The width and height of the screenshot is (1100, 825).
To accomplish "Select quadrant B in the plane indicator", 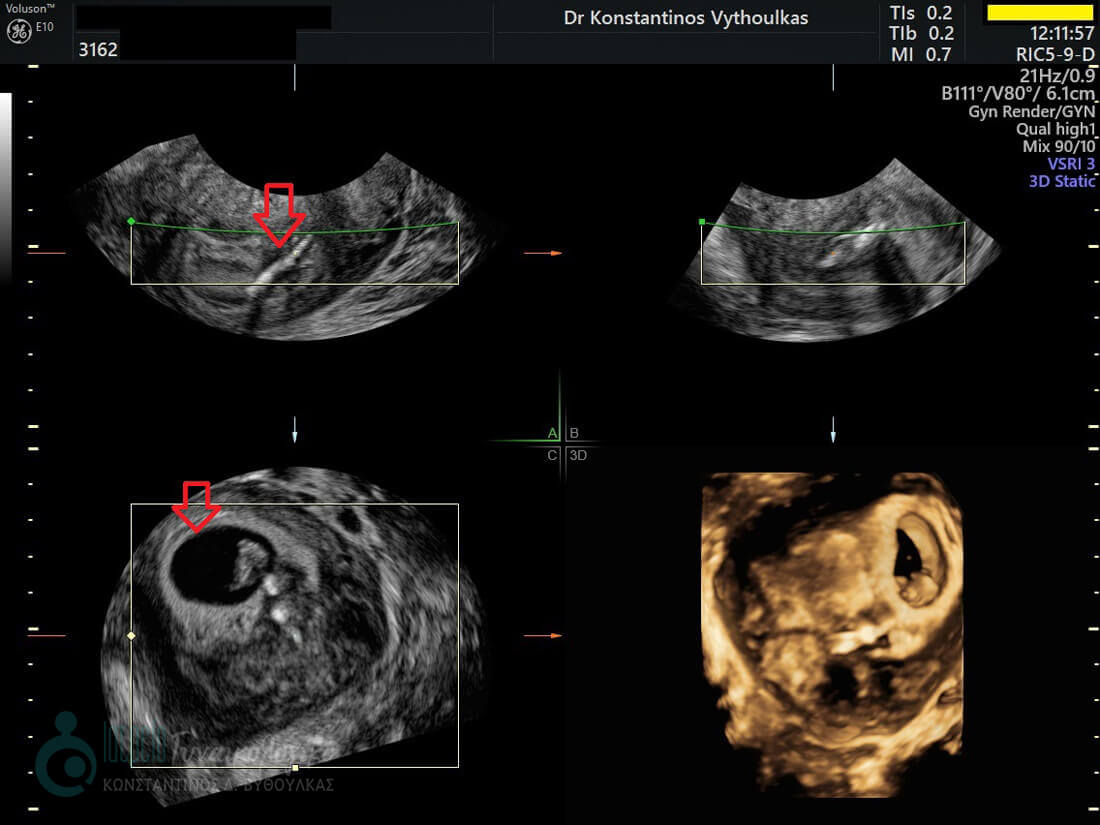I will [x=574, y=433].
